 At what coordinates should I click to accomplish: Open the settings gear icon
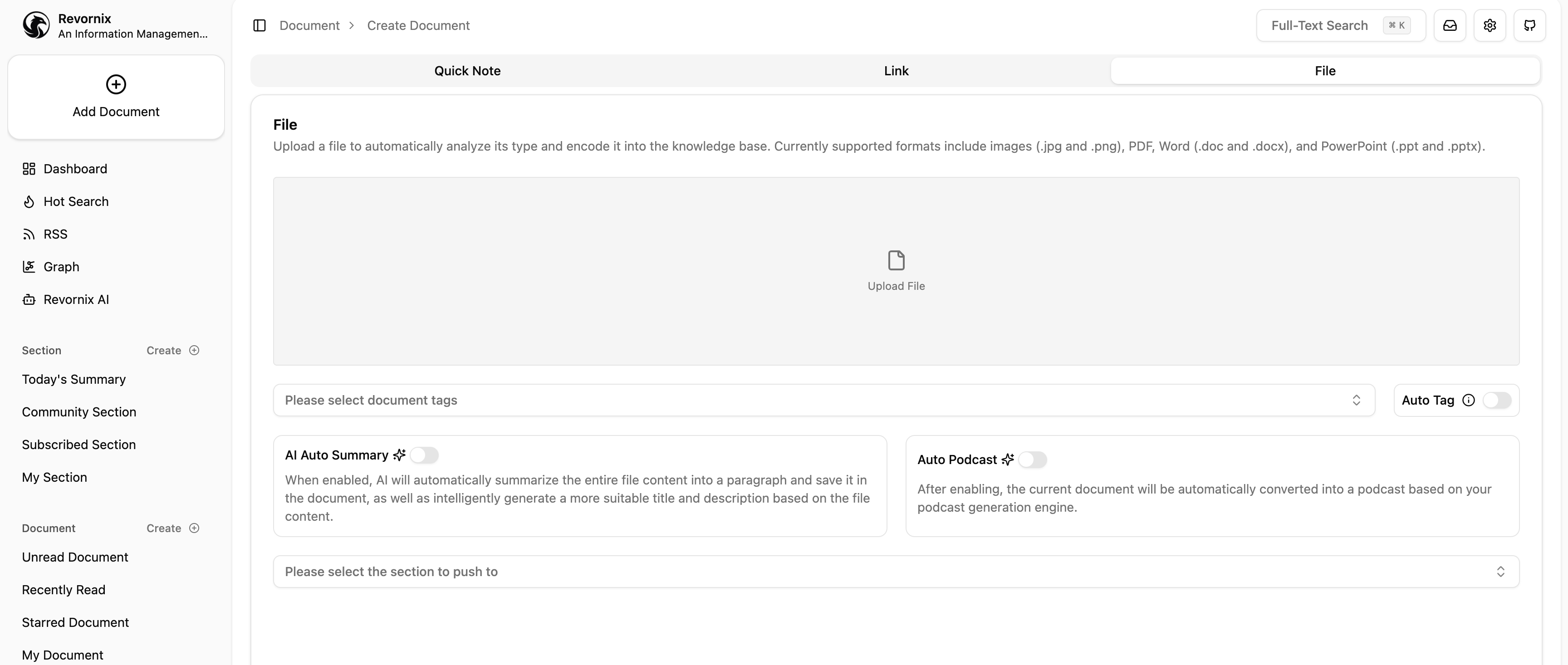[1490, 25]
